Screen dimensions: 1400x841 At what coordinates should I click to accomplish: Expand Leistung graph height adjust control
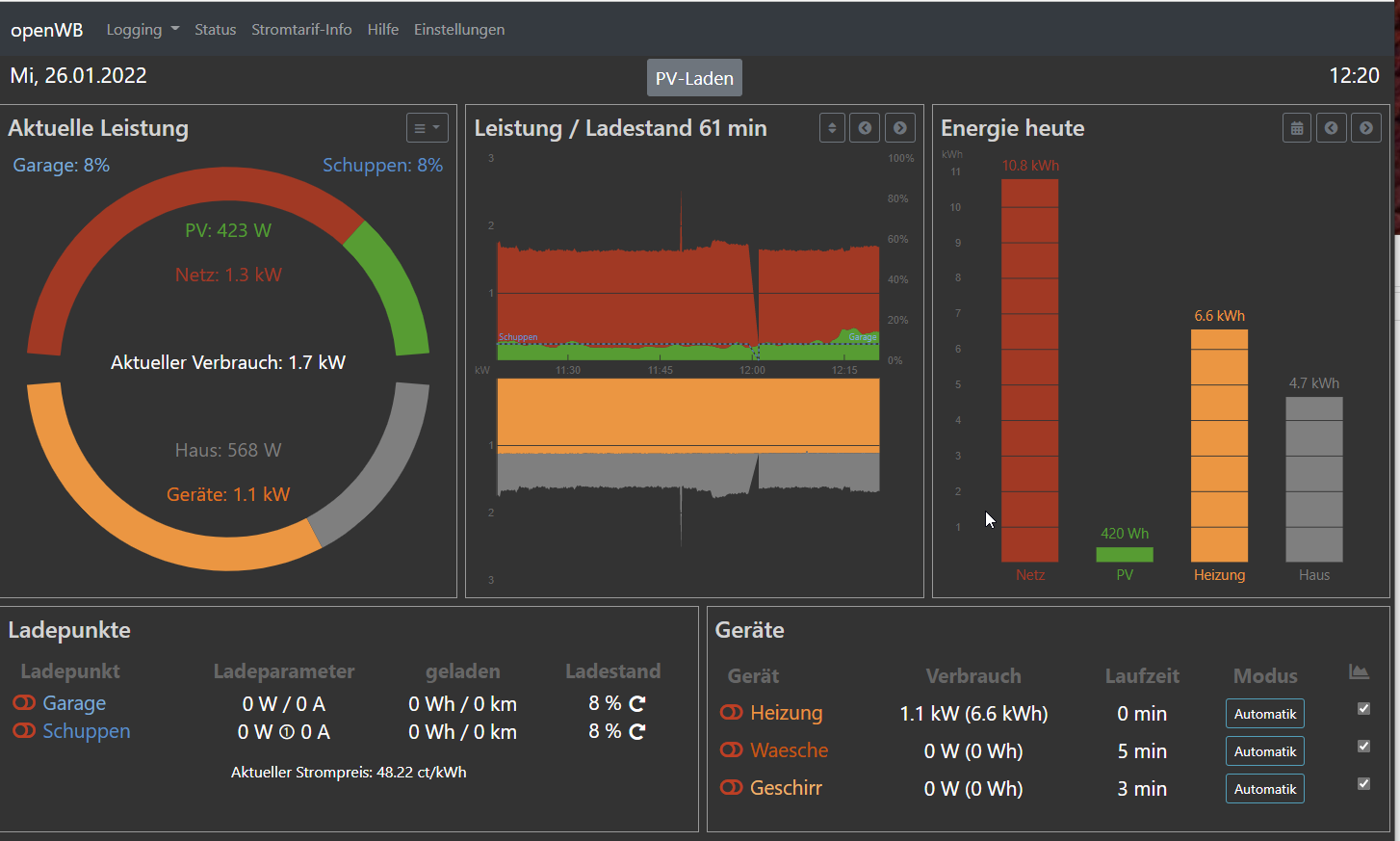point(832,128)
